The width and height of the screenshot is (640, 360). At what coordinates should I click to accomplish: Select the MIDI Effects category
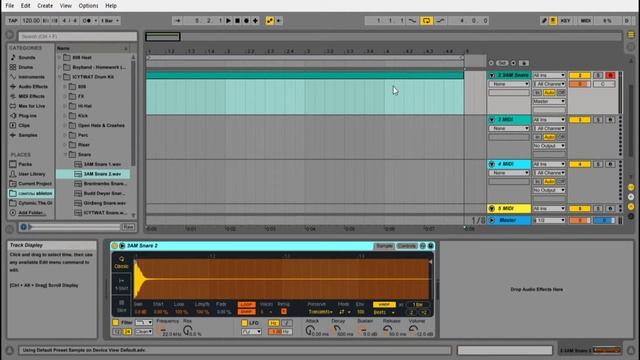click(31, 96)
